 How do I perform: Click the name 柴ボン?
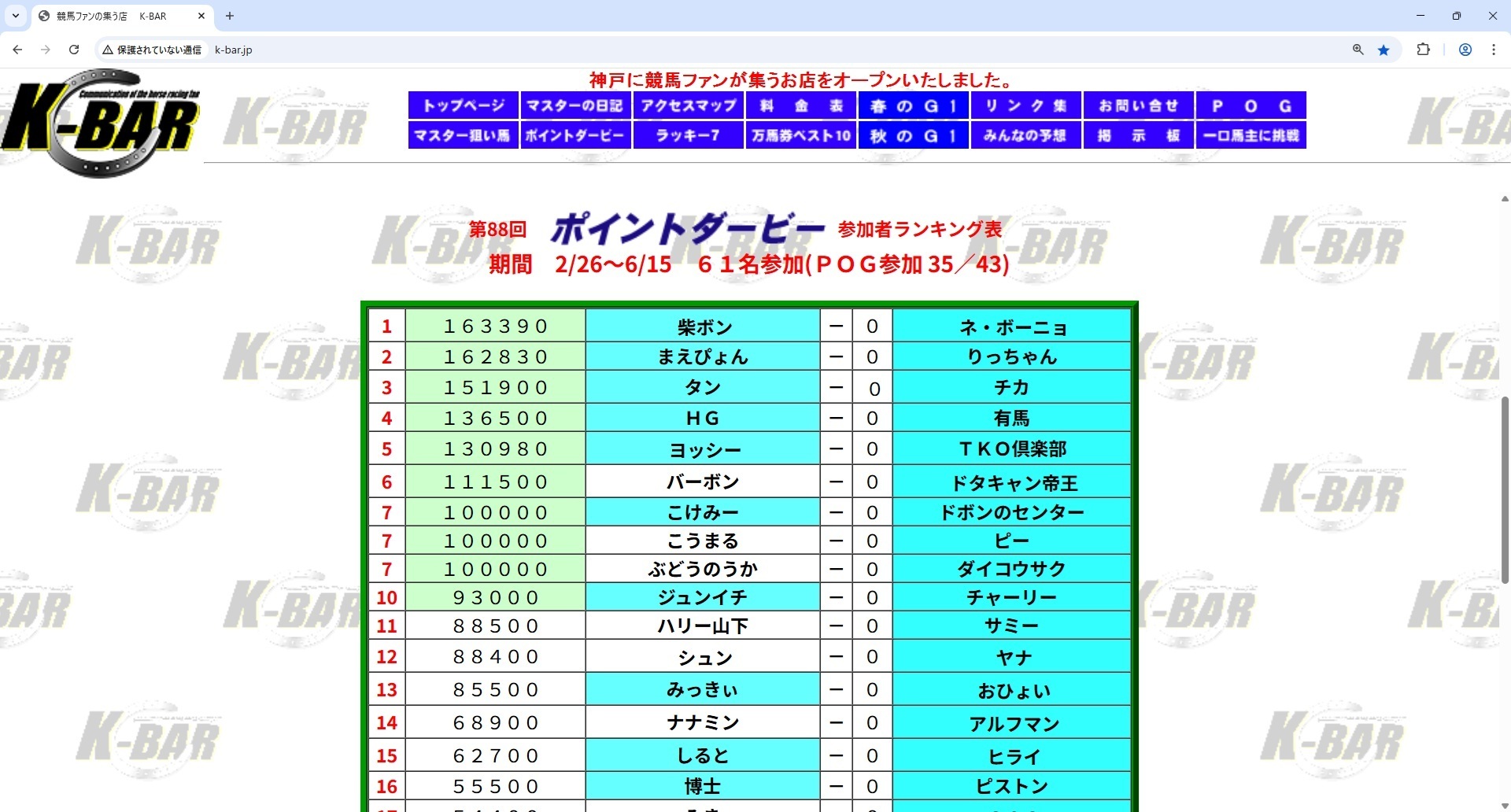tap(704, 327)
